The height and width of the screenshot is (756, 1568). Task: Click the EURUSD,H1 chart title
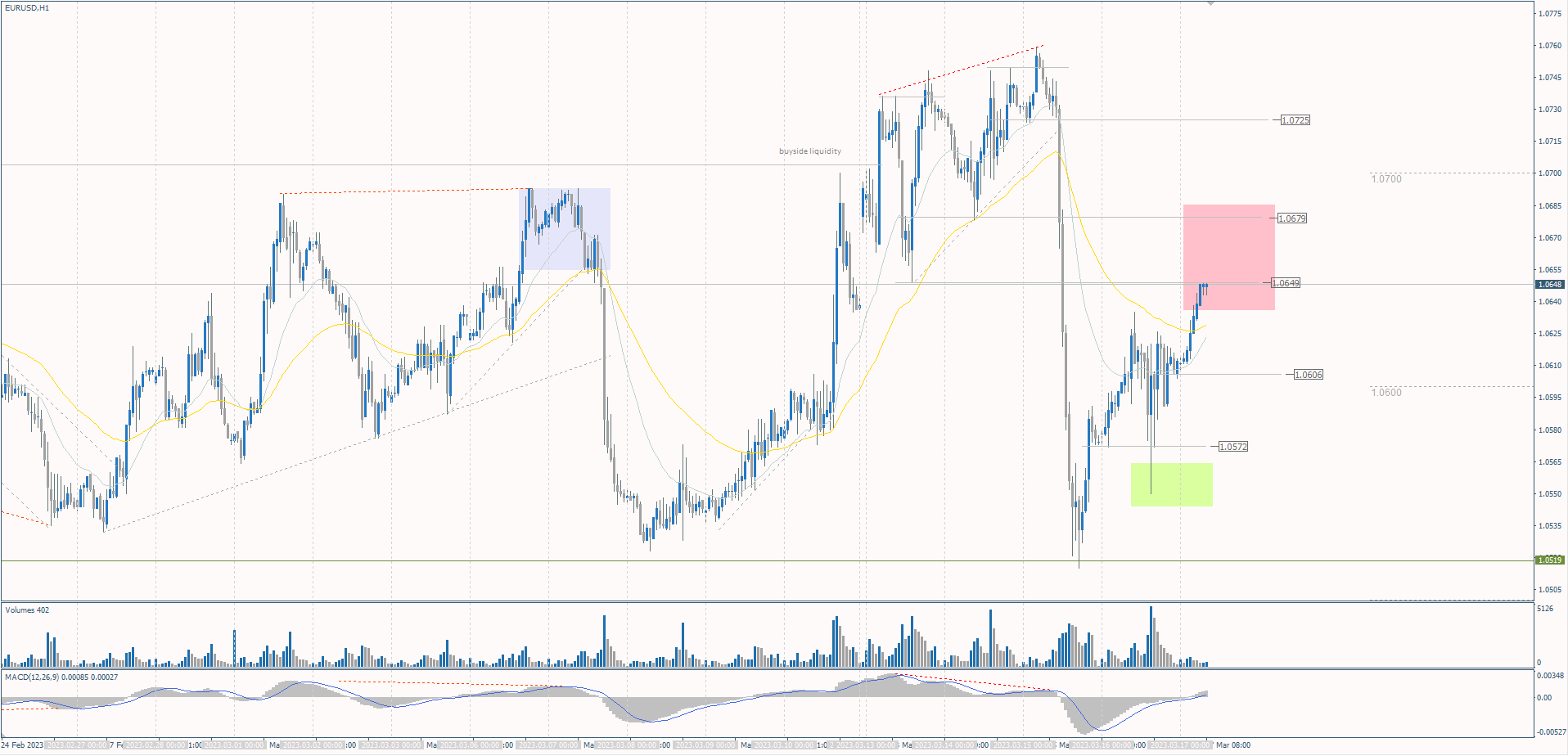[27, 8]
